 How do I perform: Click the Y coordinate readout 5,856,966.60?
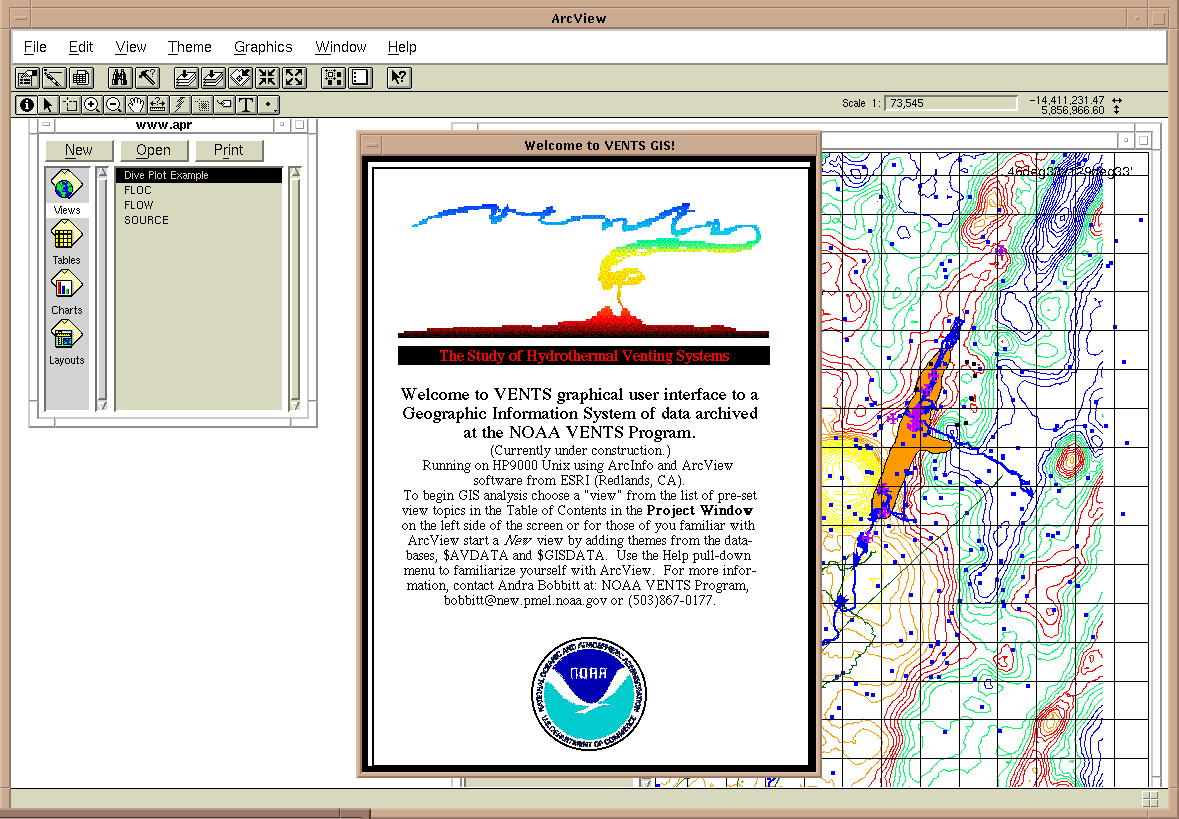pyautogui.click(x=1072, y=110)
